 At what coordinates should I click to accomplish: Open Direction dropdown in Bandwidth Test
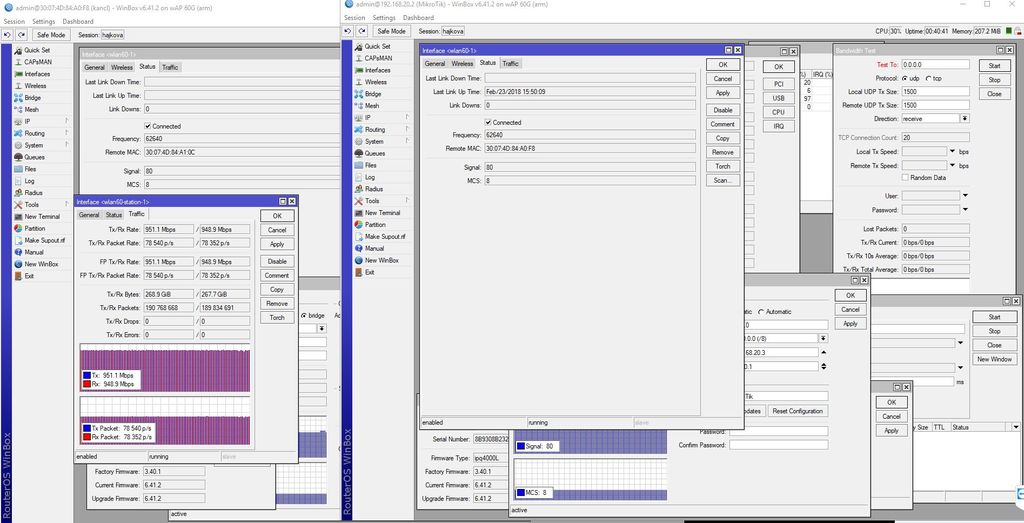pyautogui.click(x=965, y=119)
